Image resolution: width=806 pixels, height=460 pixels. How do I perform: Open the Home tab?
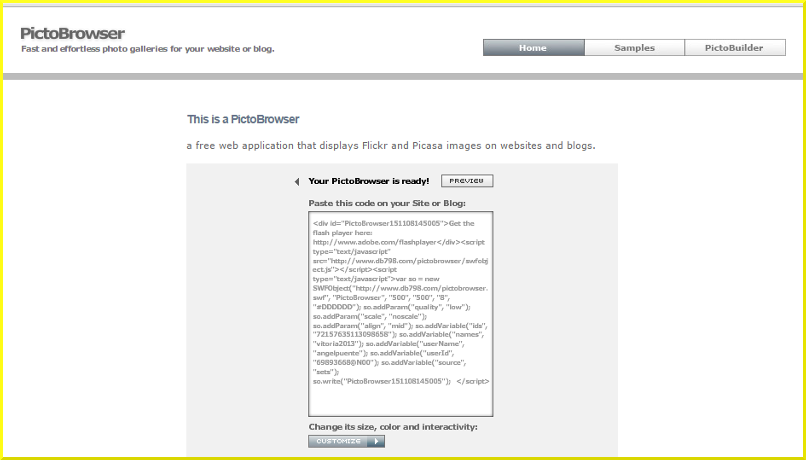click(533, 48)
